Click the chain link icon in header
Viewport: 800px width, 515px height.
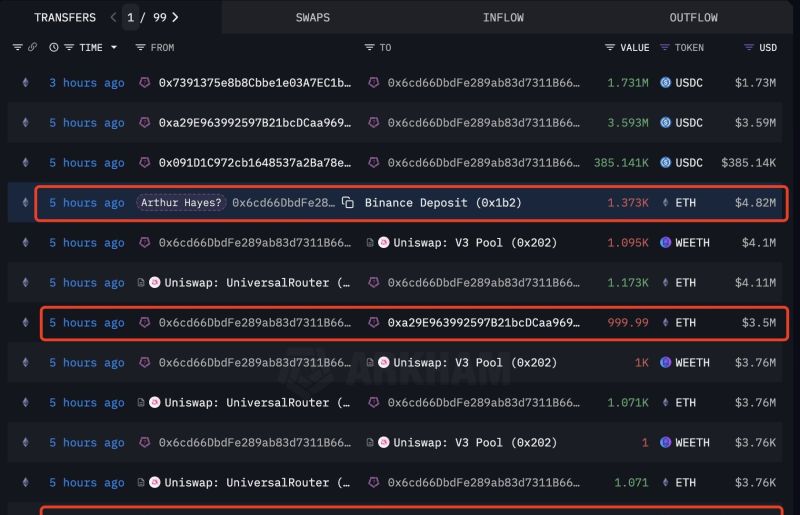[x=32, y=47]
